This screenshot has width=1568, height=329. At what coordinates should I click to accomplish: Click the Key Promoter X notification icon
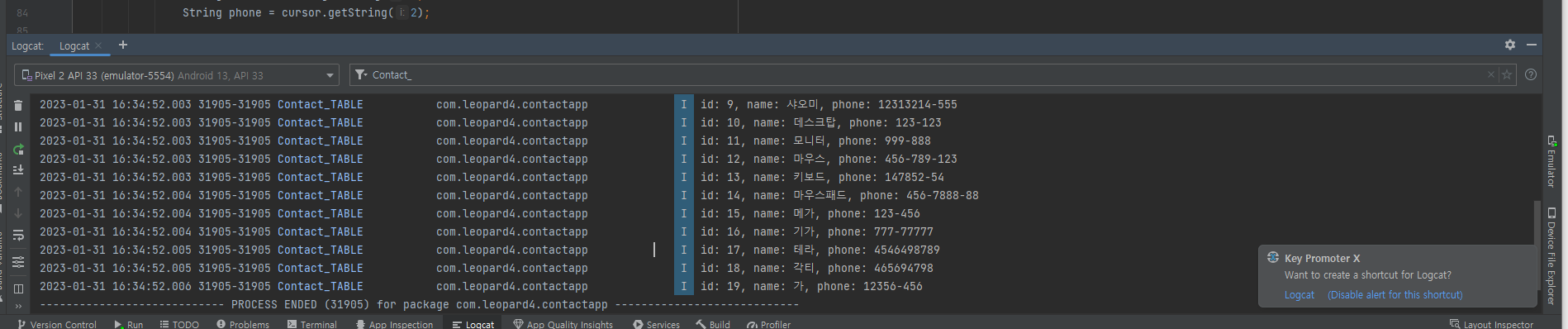tap(1273, 258)
